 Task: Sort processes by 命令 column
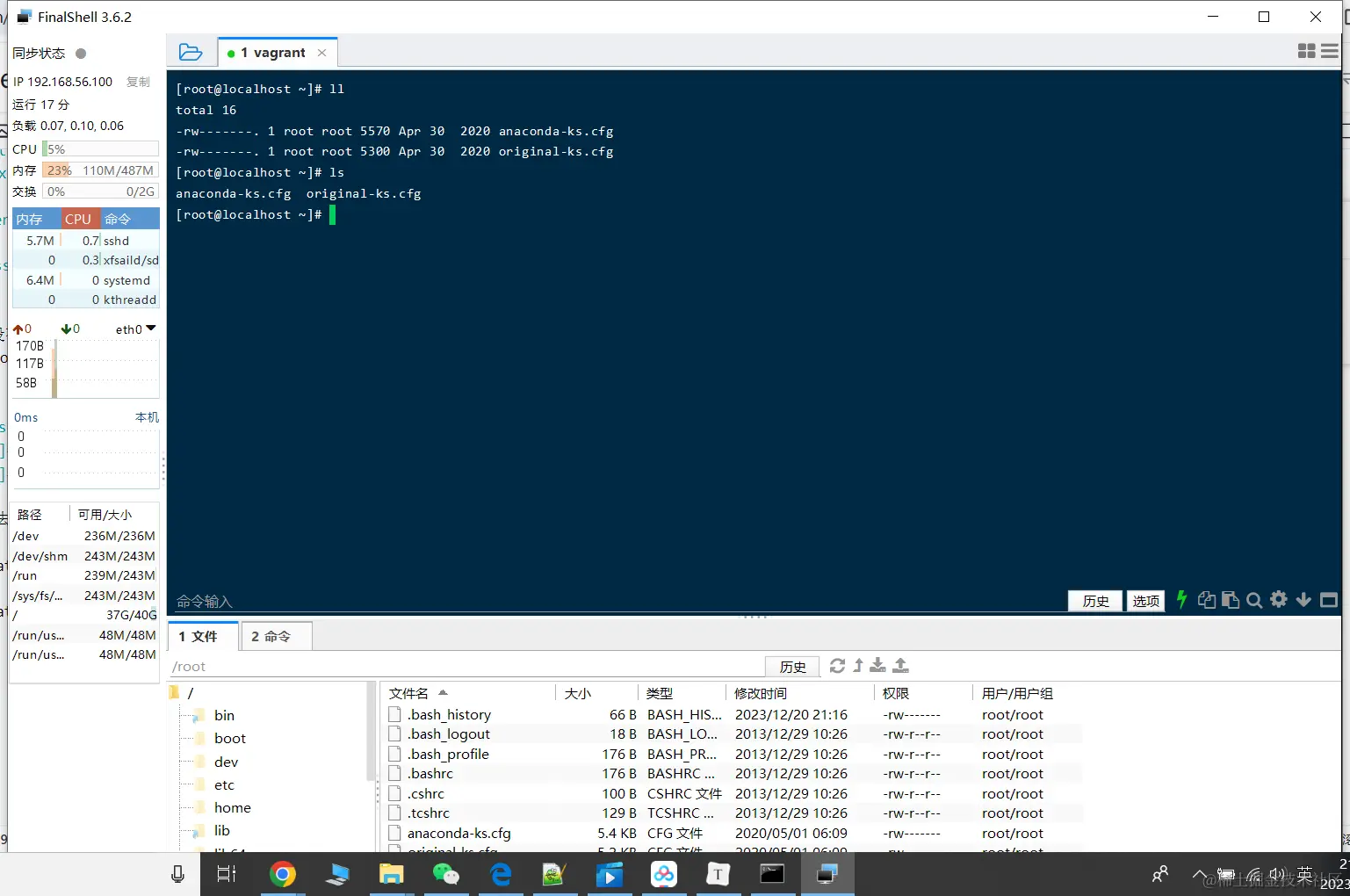[x=129, y=219]
